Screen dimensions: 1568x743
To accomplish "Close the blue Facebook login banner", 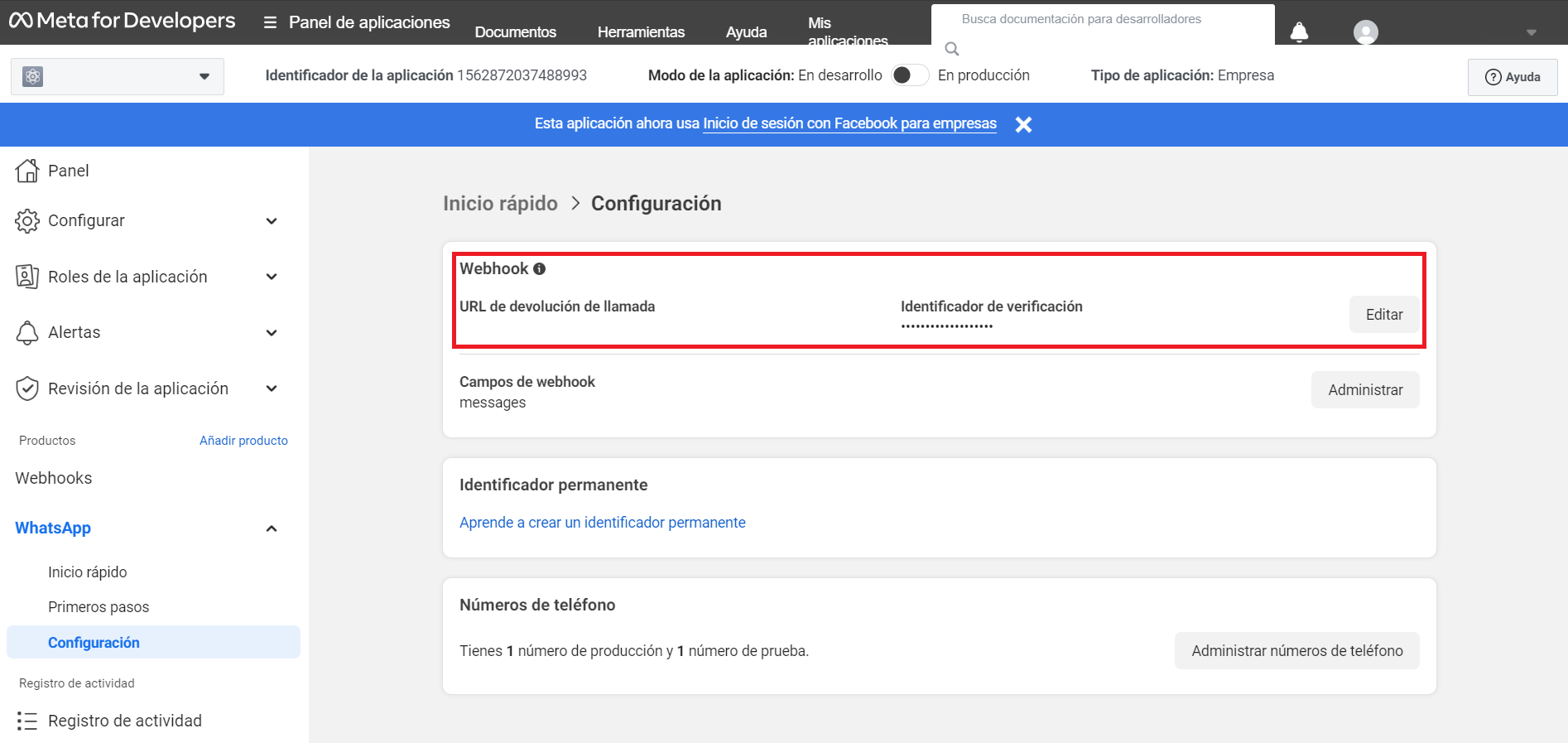I will pyautogui.click(x=1023, y=124).
